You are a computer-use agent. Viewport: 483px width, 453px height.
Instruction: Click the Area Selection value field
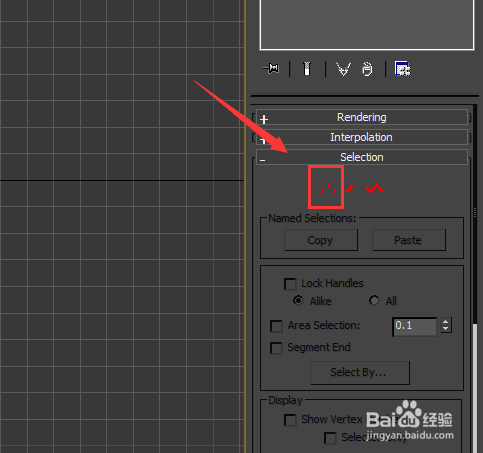point(415,327)
